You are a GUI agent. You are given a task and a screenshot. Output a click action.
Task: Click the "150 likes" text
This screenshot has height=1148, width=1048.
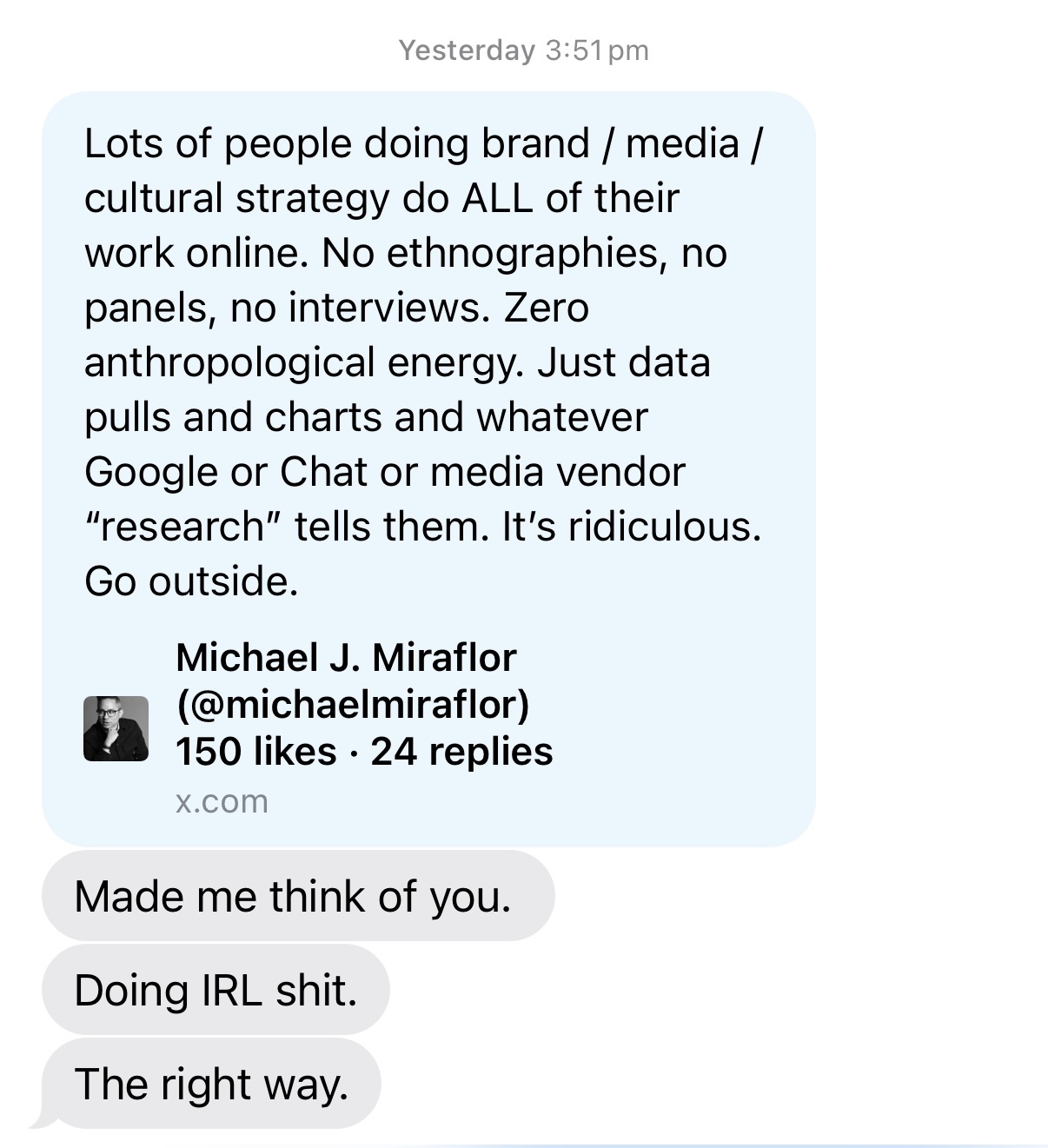[255, 752]
